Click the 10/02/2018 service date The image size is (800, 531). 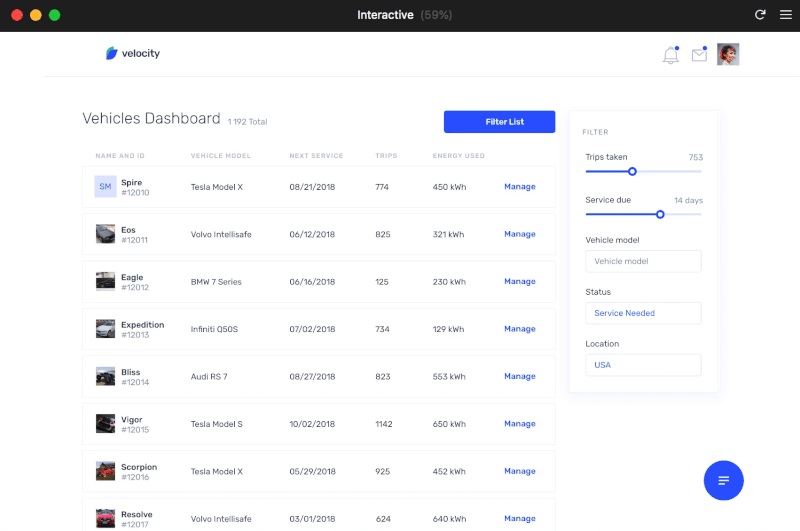point(312,424)
